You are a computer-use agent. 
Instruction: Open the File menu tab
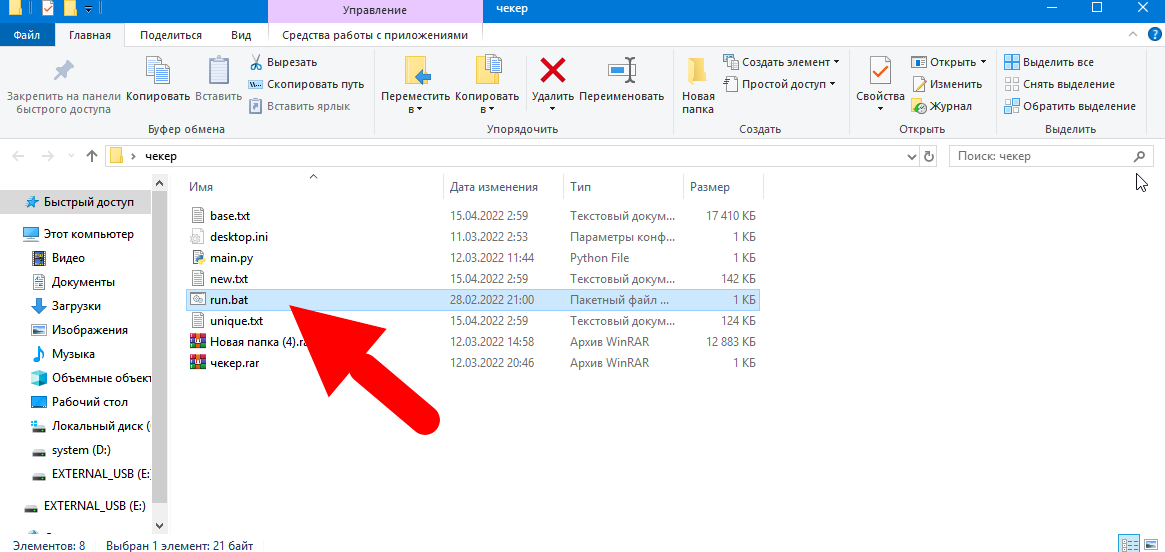pyautogui.click(x=27, y=35)
